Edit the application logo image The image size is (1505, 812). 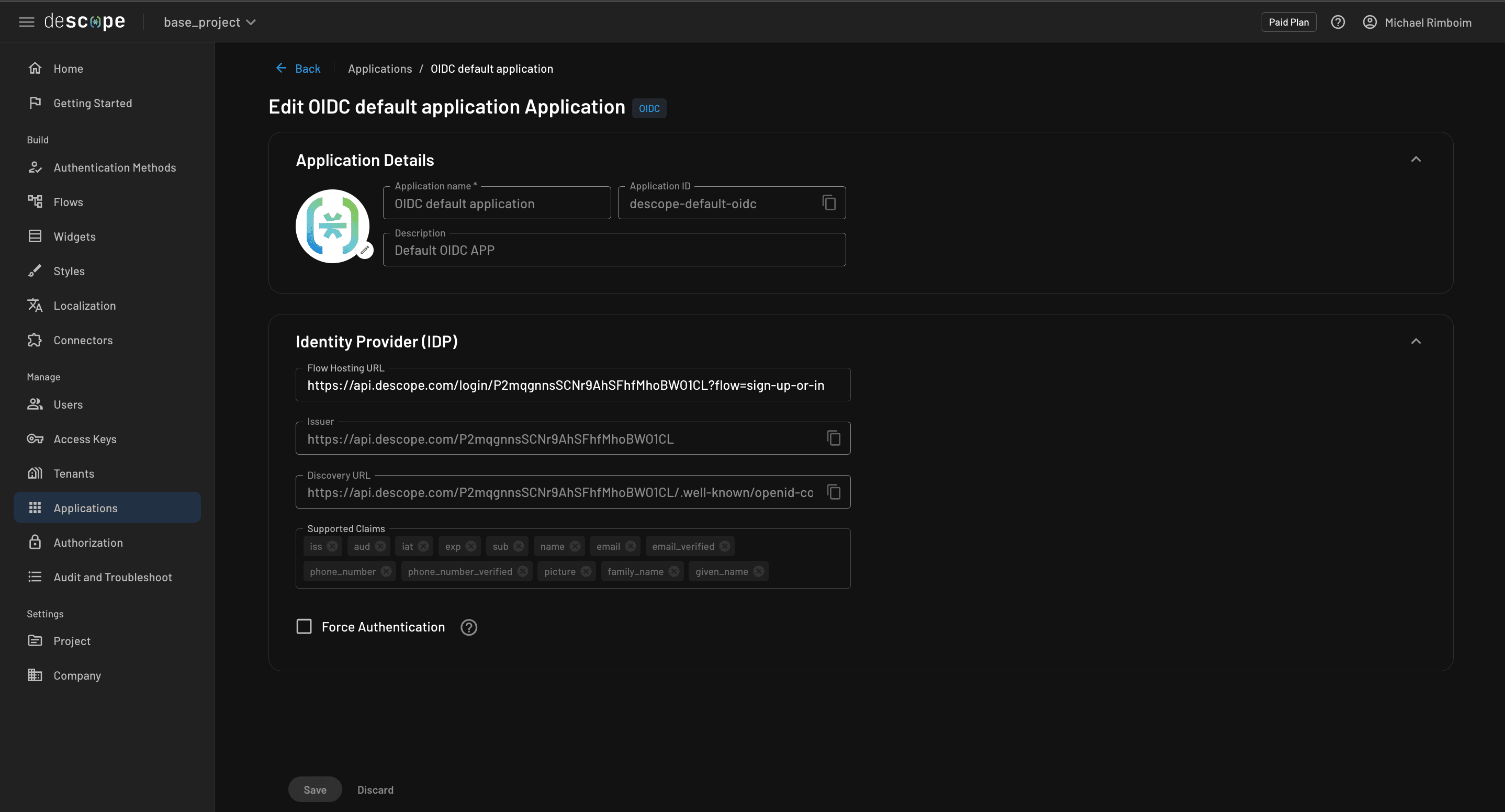click(x=366, y=250)
